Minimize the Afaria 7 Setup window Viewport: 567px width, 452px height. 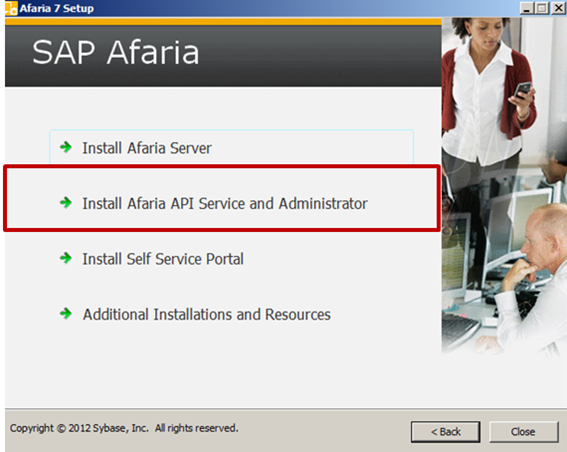pyautogui.click(x=526, y=8)
